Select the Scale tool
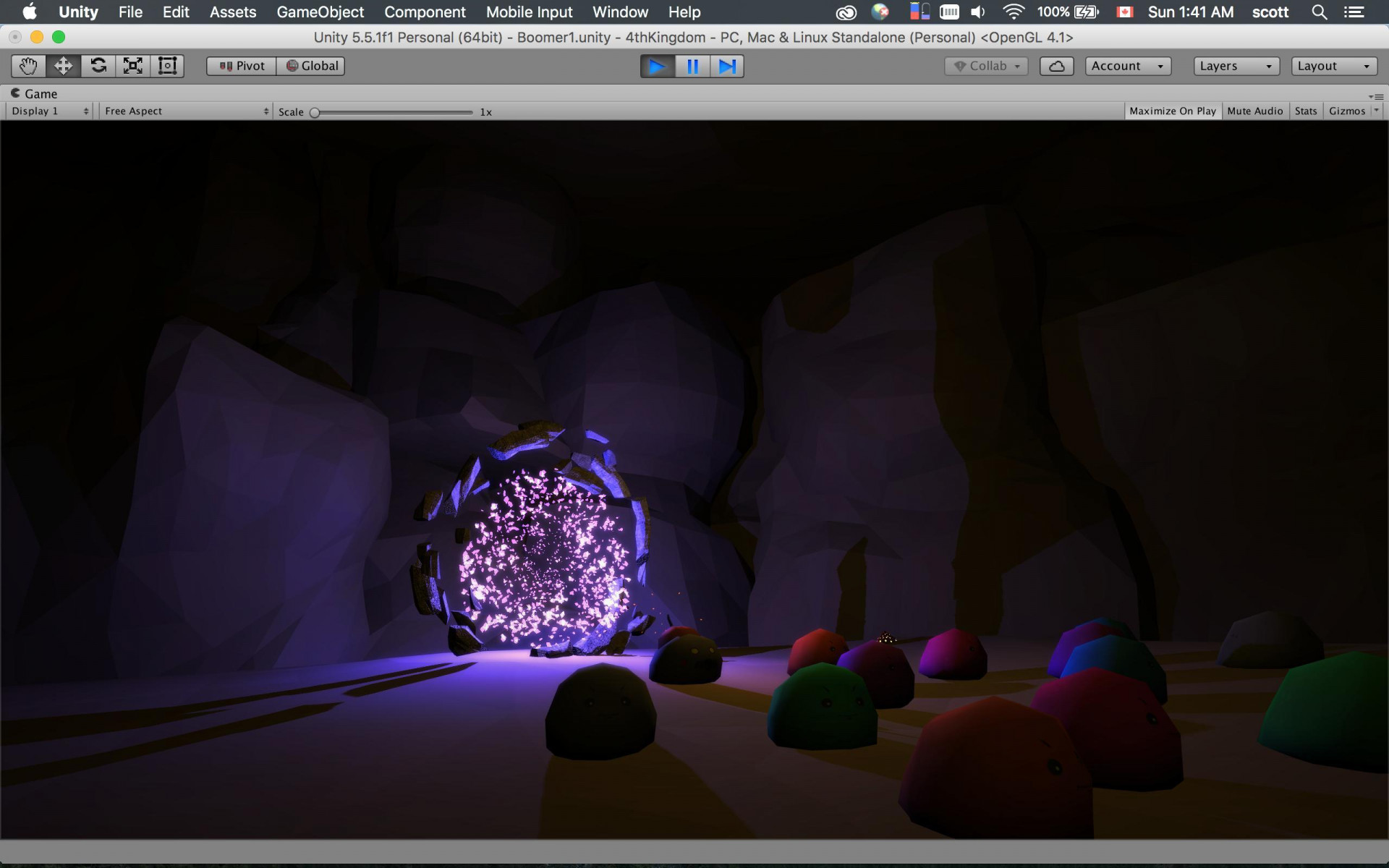1389x868 pixels. [132, 66]
